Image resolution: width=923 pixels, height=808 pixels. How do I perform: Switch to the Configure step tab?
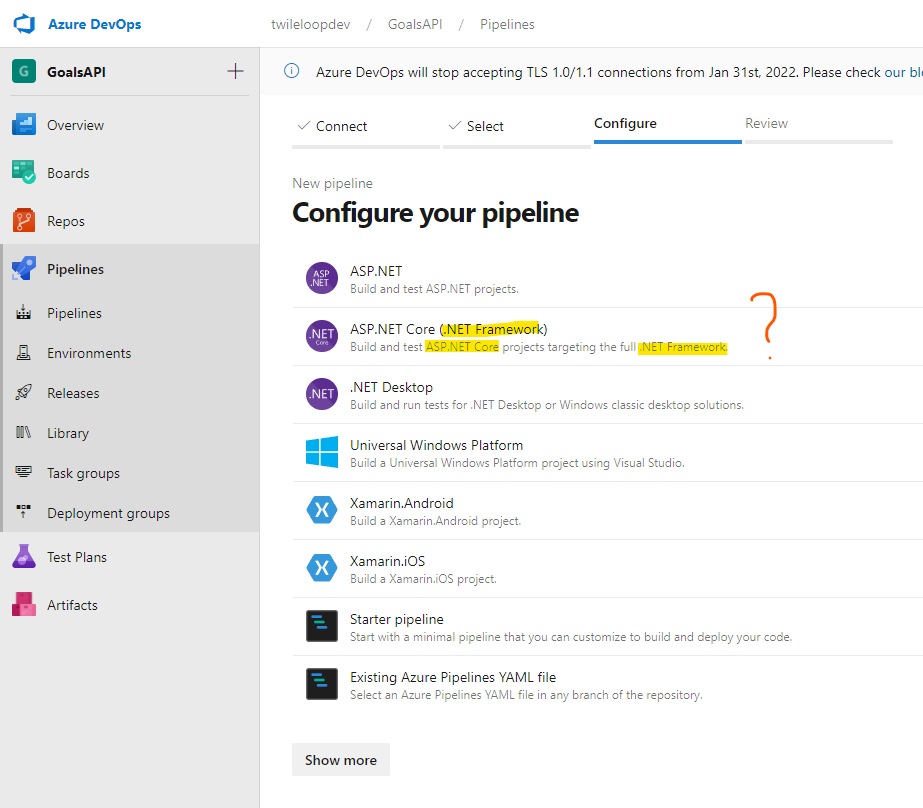(x=625, y=124)
